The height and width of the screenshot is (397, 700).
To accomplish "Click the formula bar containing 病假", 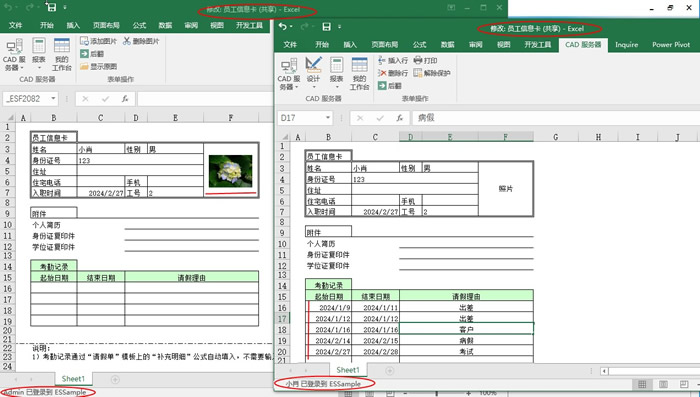I will 556,118.
